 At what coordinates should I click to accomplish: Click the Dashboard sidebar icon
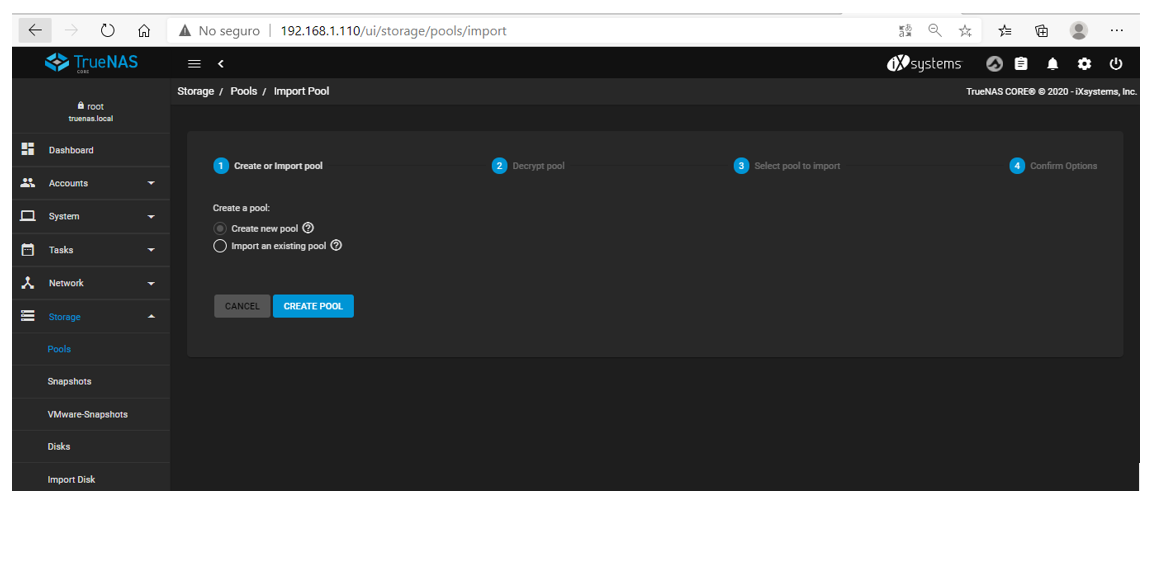28,150
